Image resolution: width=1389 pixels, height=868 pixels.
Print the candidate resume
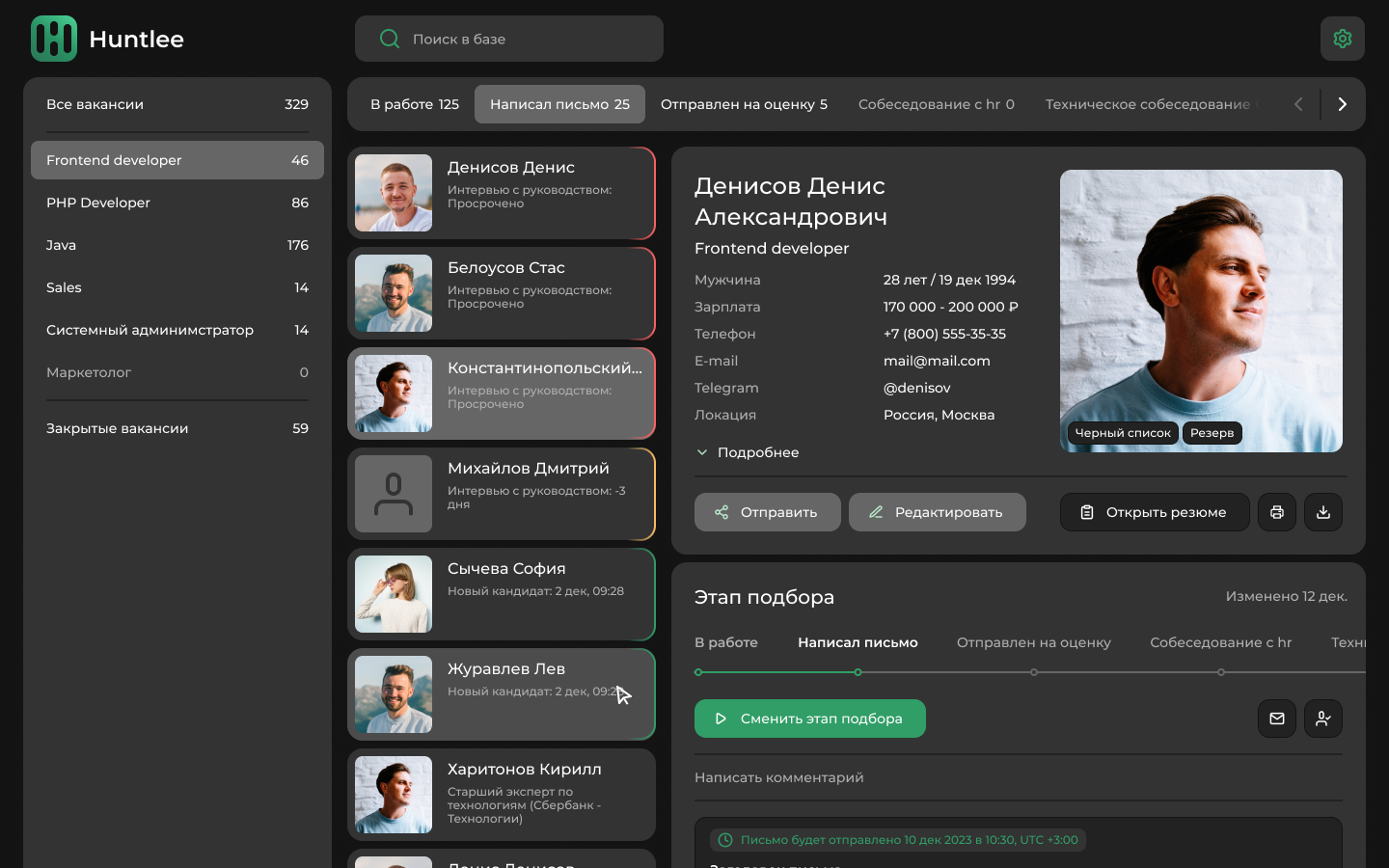1277,512
